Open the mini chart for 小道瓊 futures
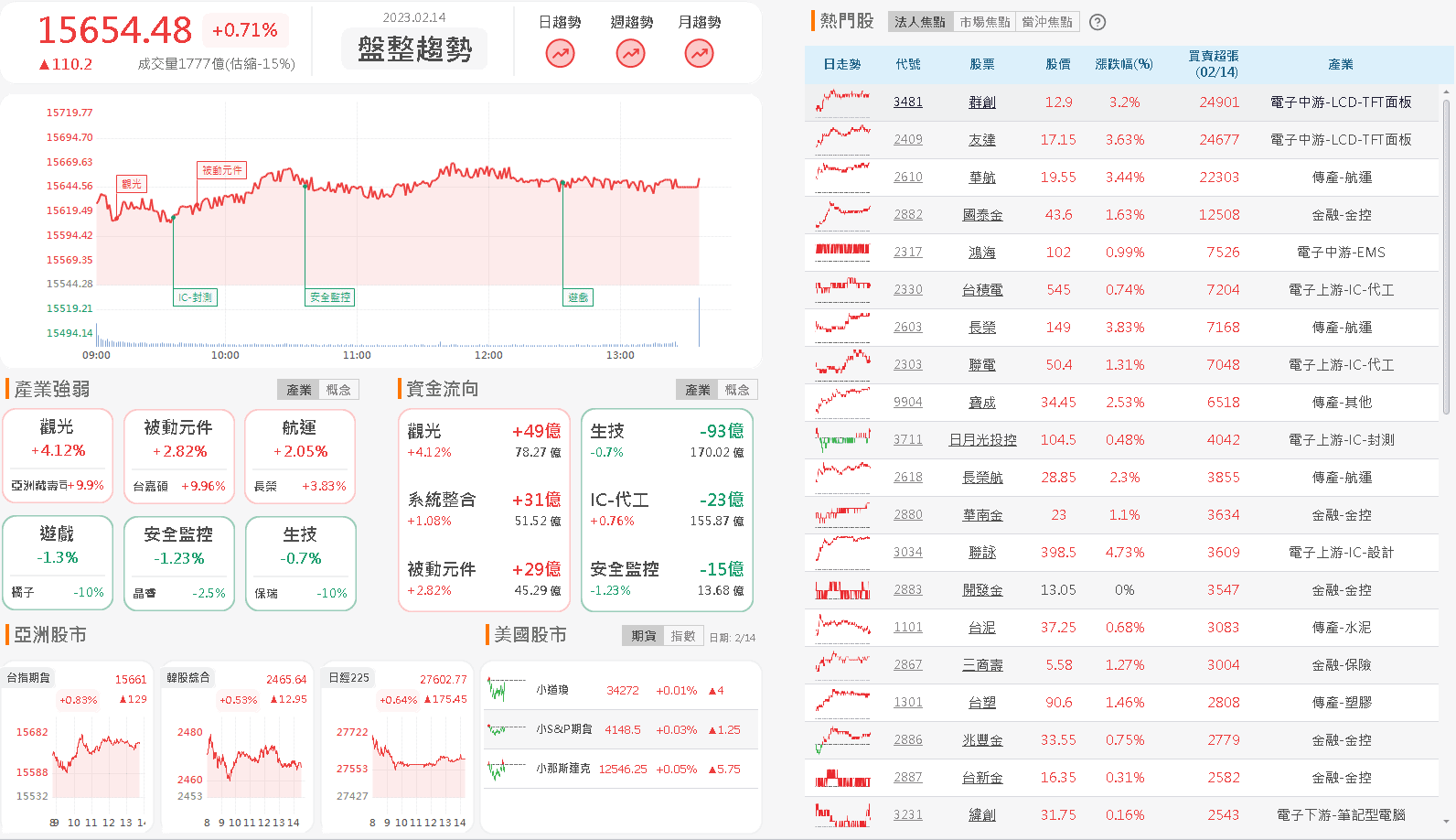Screen dimensions: 1456x840 506,690
